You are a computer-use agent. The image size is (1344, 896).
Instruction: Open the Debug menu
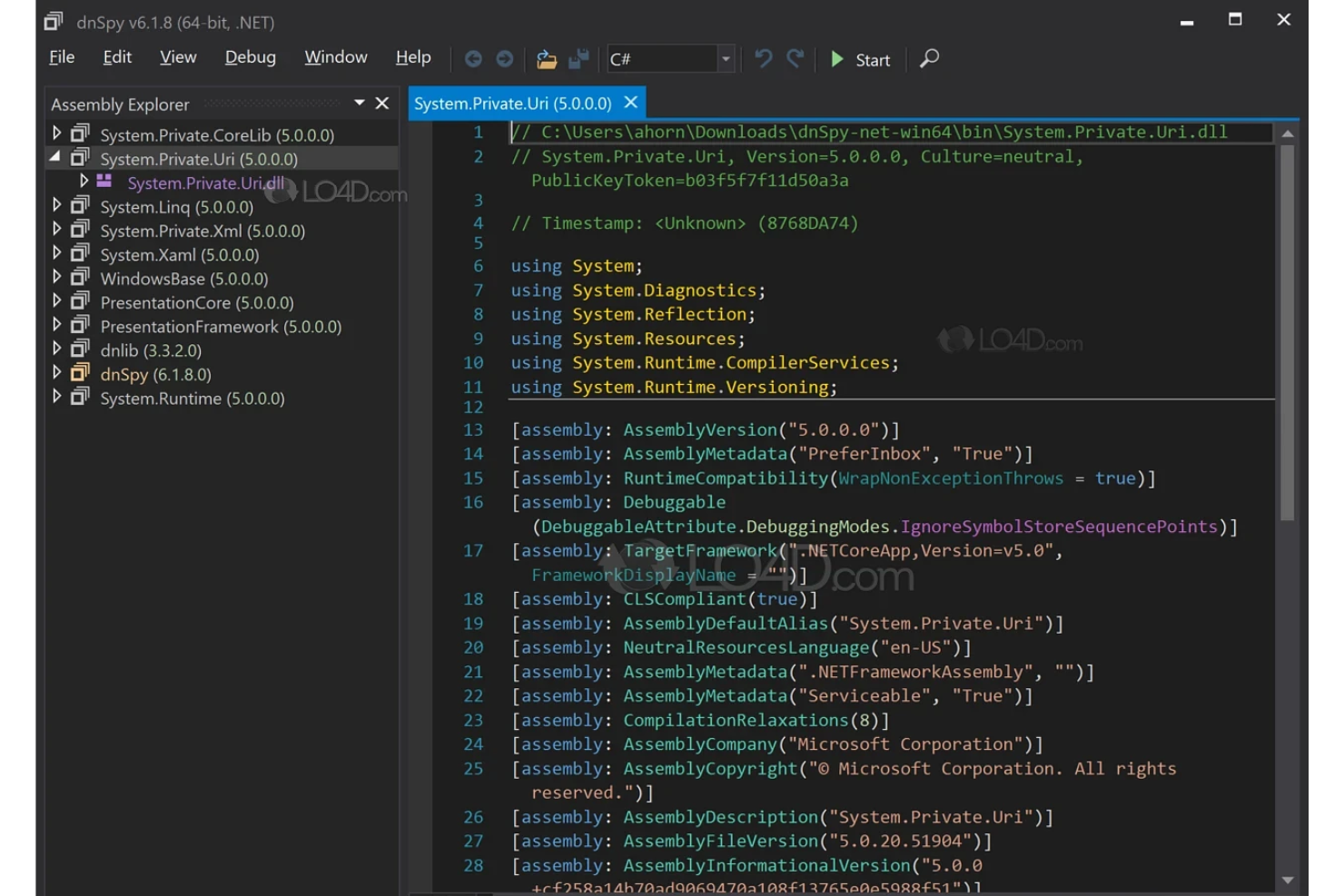(250, 57)
